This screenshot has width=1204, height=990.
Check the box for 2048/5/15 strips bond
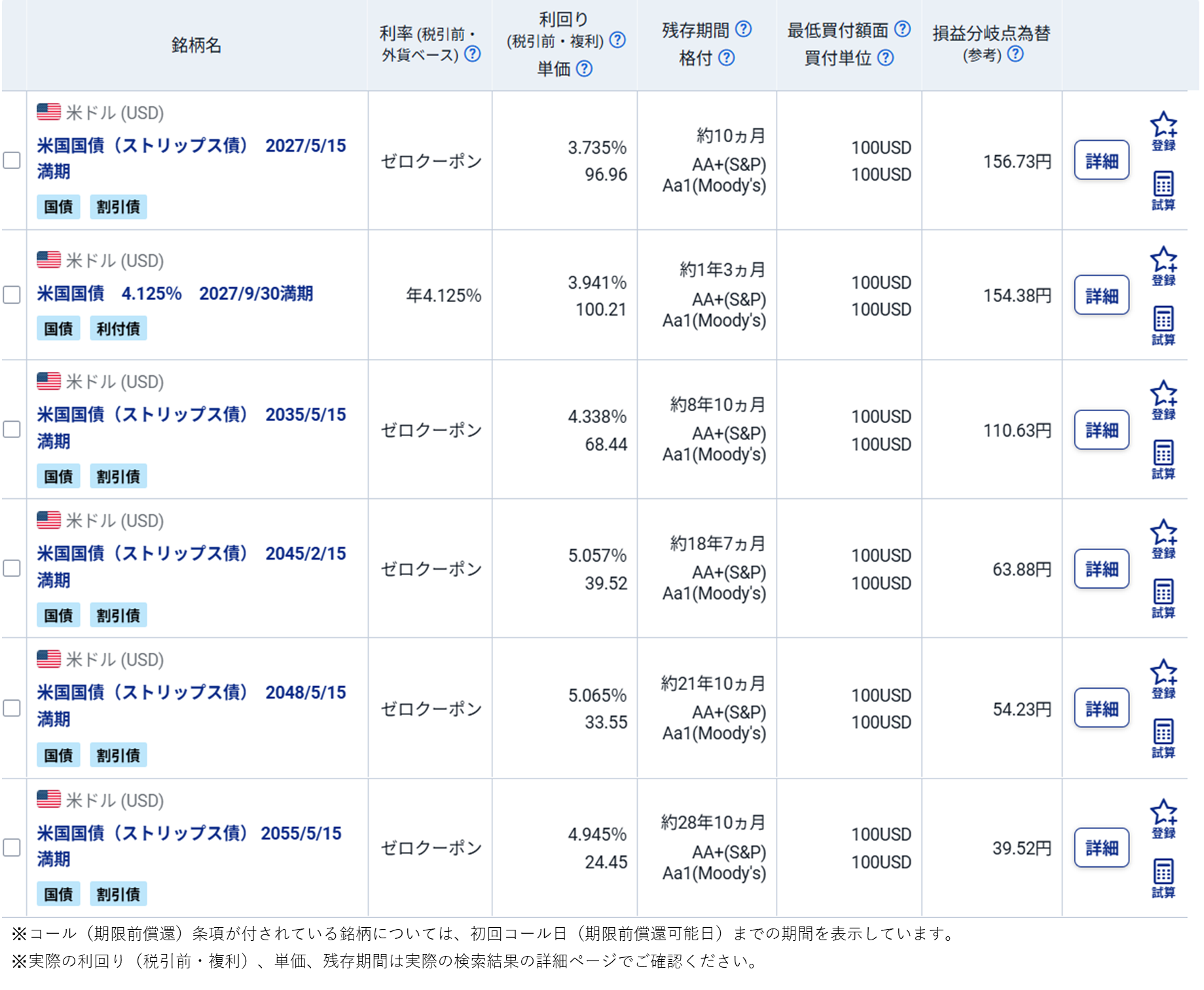[12, 708]
